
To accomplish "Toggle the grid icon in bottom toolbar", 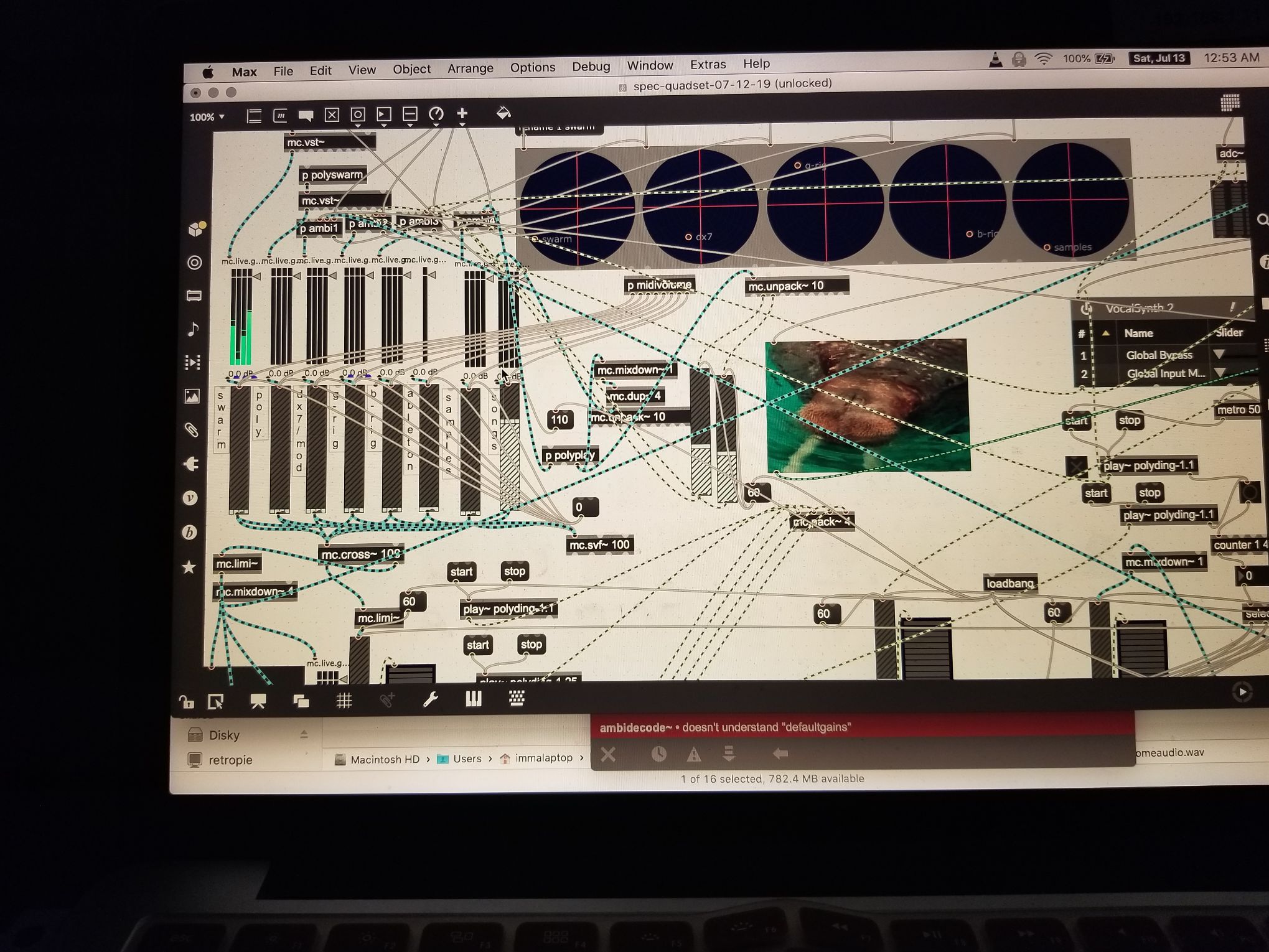I will [x=344, y=701].
